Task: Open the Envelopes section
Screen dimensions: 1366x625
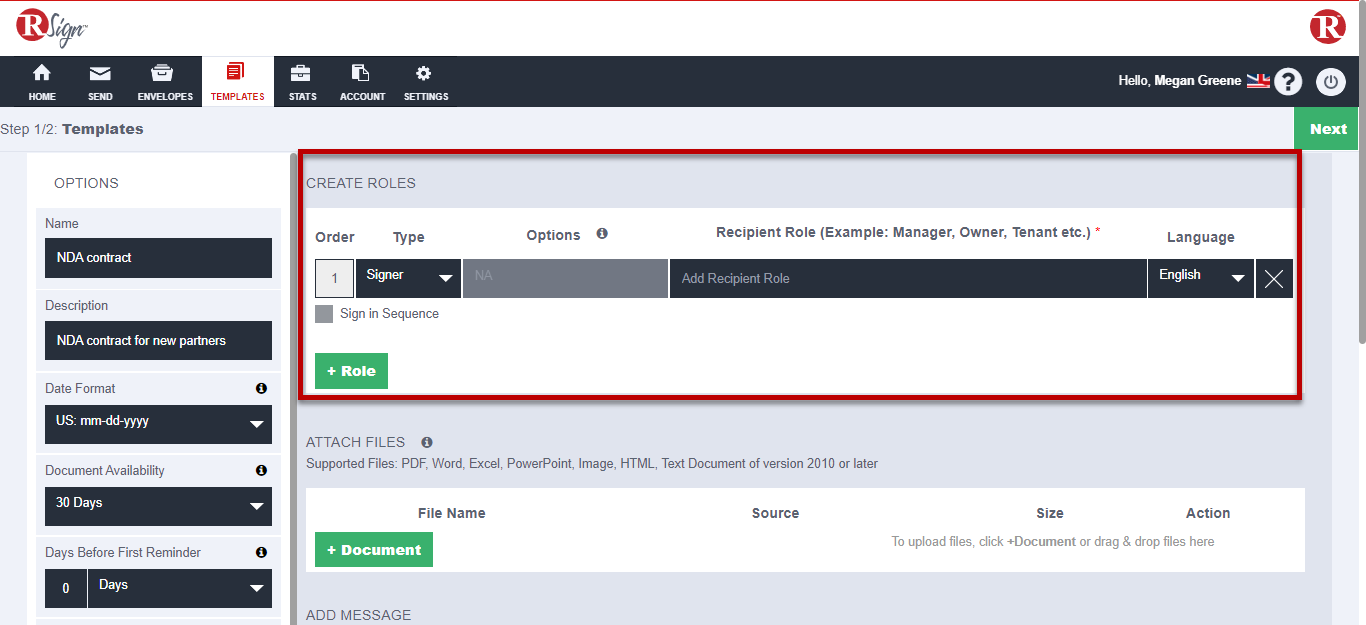Action: [164, 81]
